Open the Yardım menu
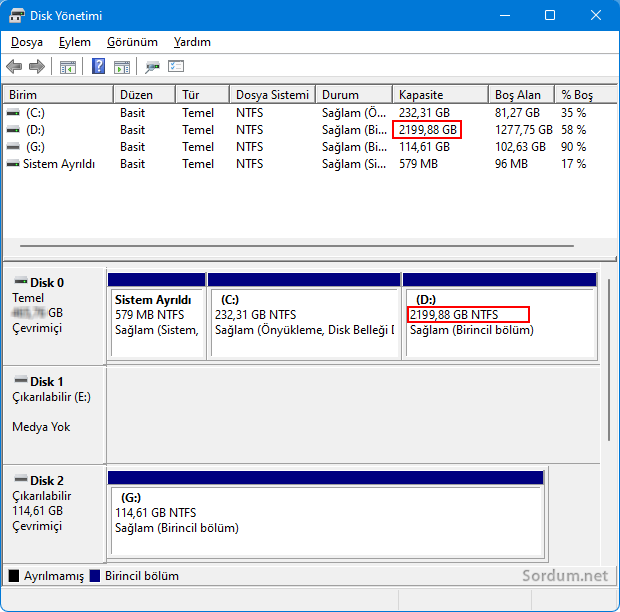 click(192, 42)
